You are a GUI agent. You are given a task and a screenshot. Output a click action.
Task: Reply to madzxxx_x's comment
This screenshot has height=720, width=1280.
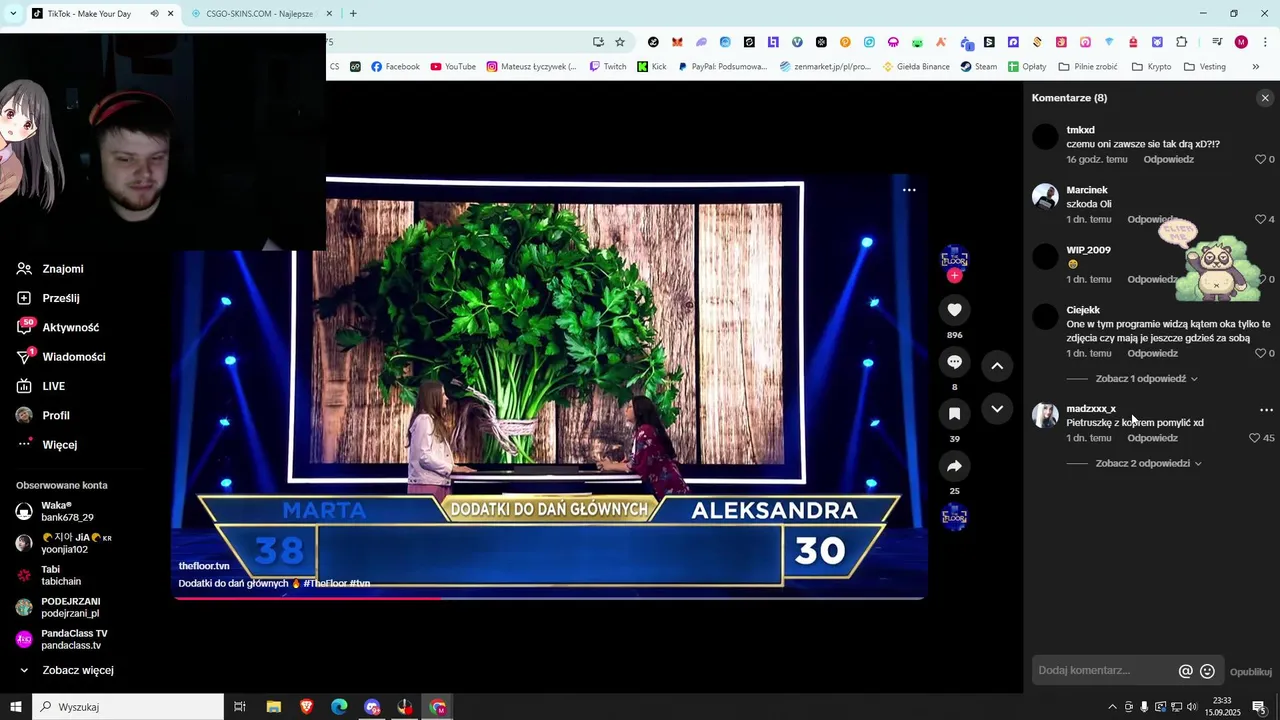click(x=1152, y=438)
